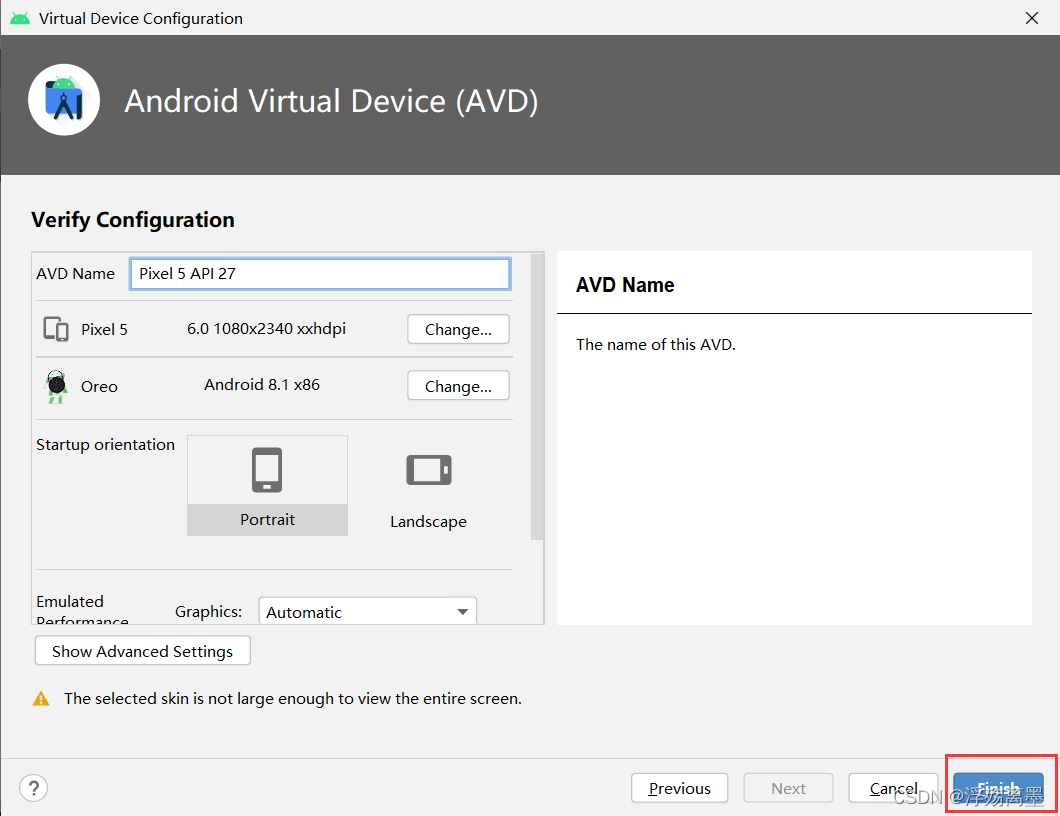Screen dimensions: 1060x816
Task: Click the Graphics dropdown arrow
Action: tap(462, 612)
